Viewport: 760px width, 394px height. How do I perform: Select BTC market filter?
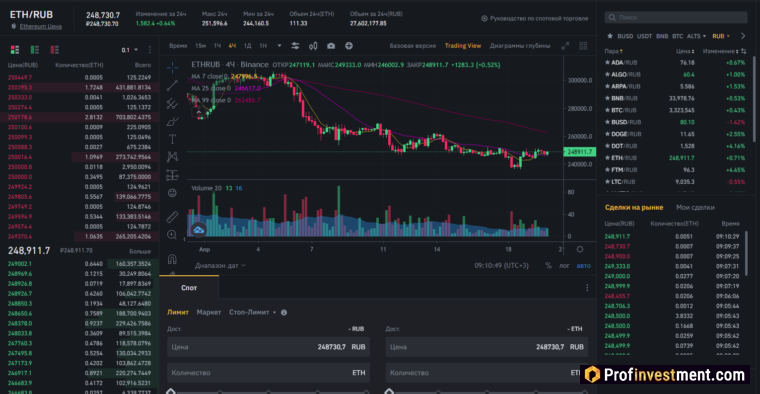(x=678, y=36)
